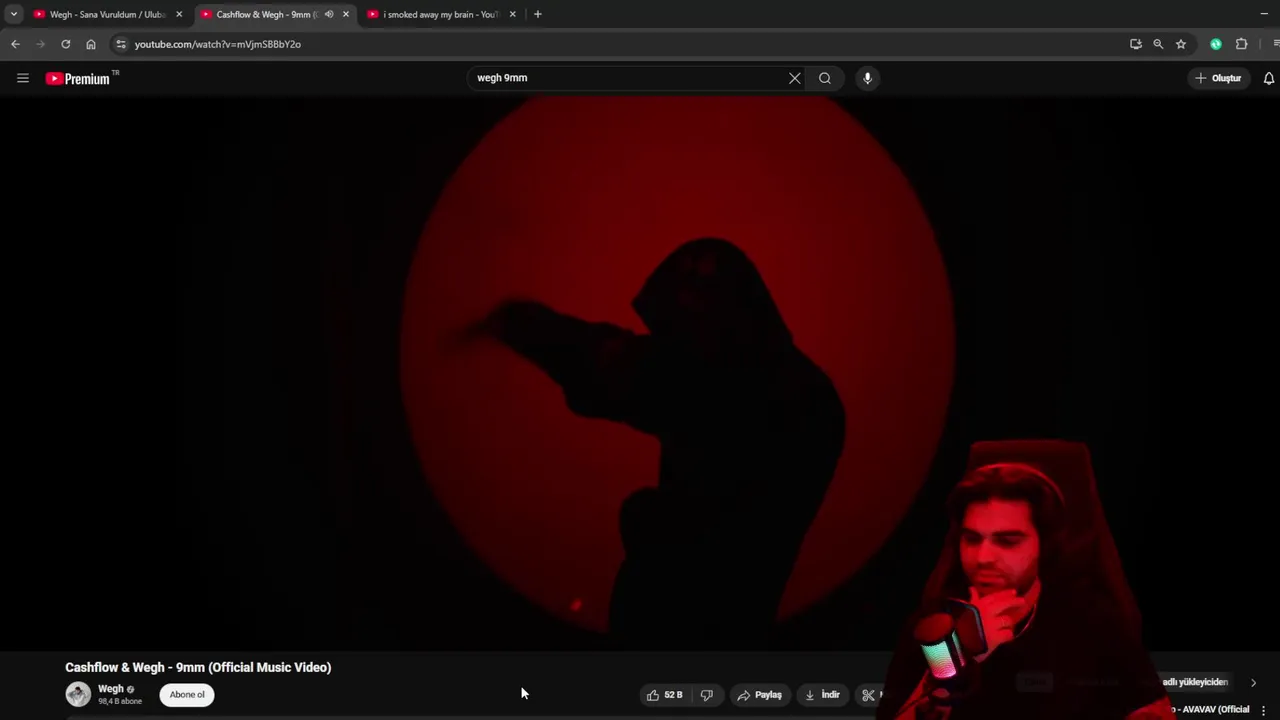Click '98,4 B abone' subscriber count
1280x720 pixels.
pyautogui.click(x=120, y=701)
